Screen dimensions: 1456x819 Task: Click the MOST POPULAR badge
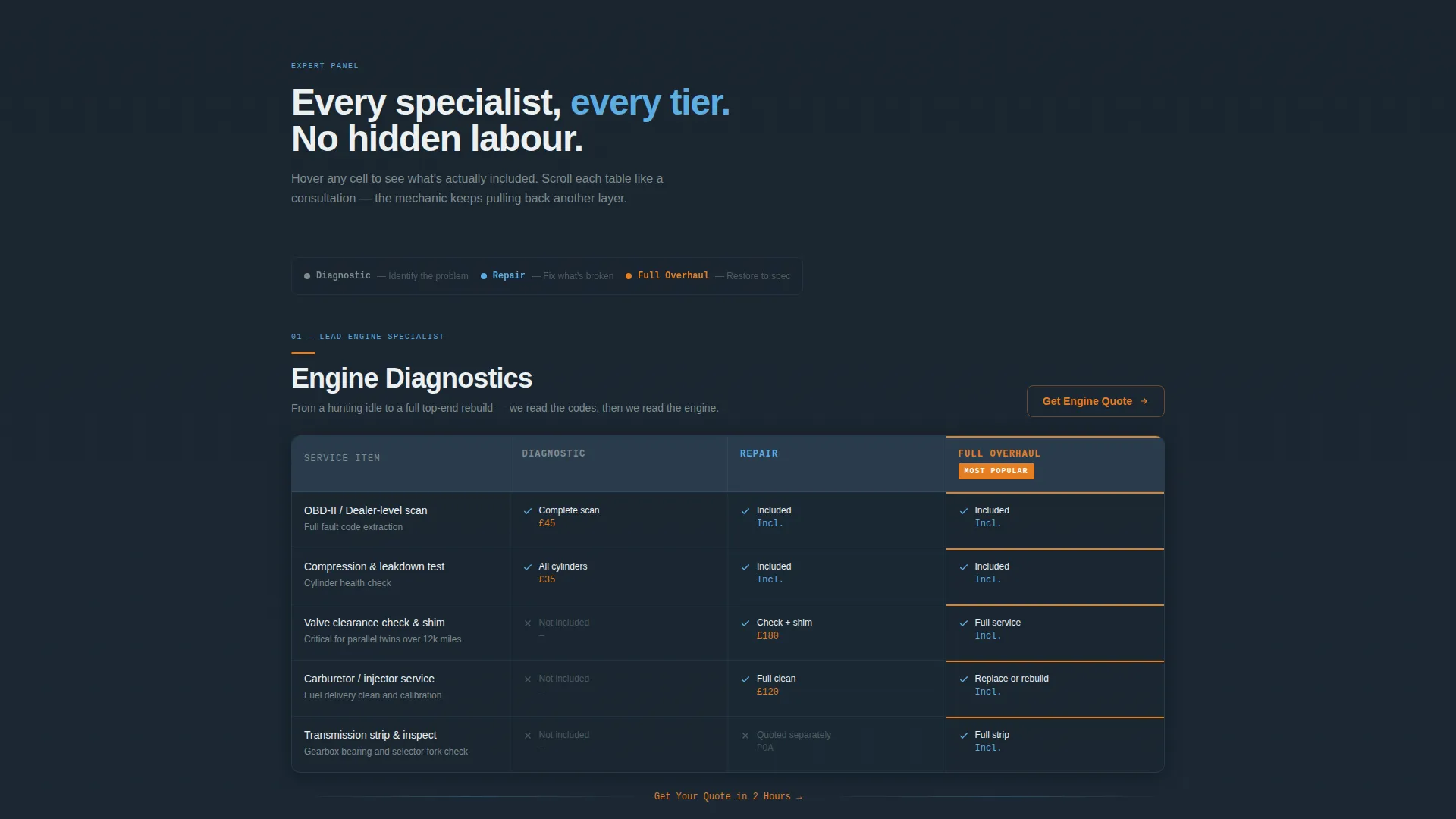tap(996, 471)
